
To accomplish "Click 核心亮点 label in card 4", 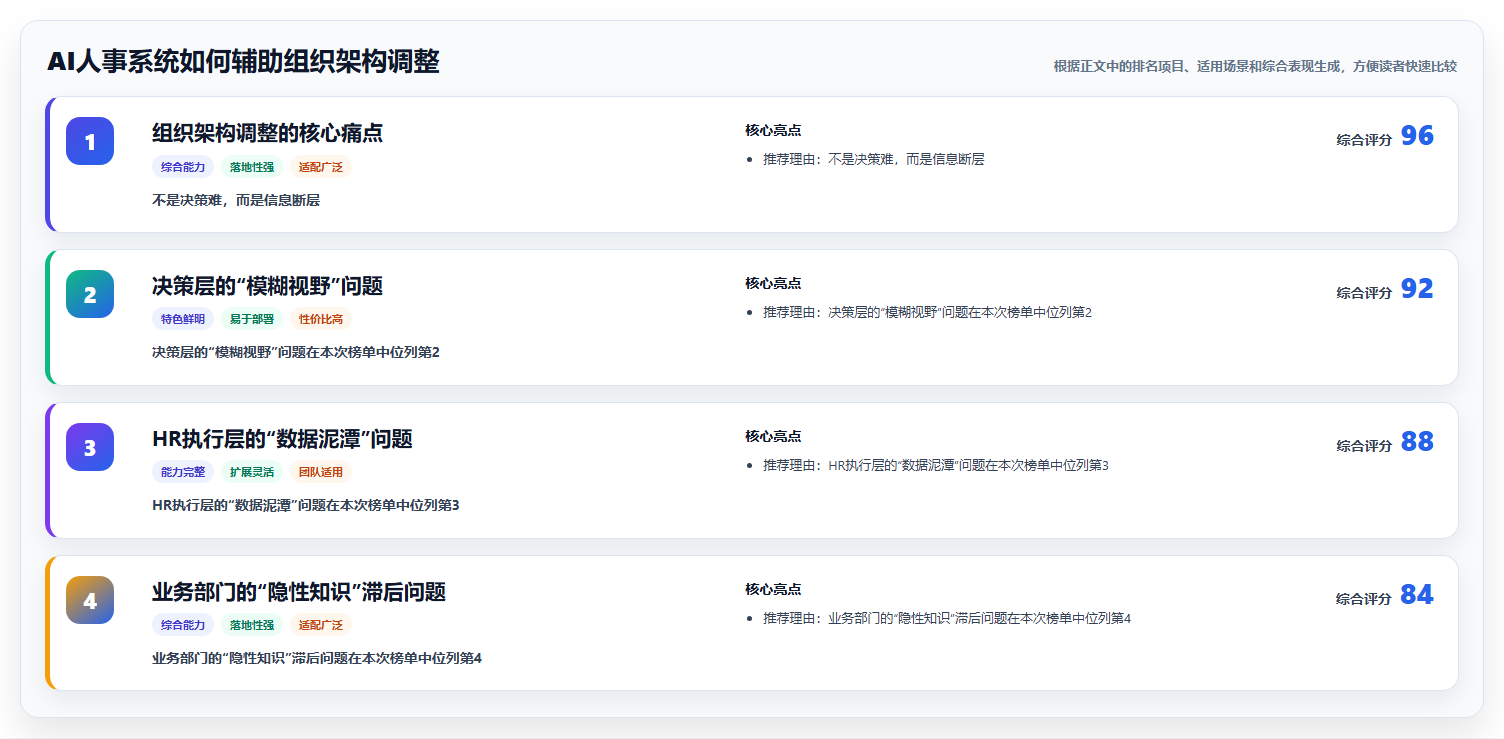I will 773,590.
